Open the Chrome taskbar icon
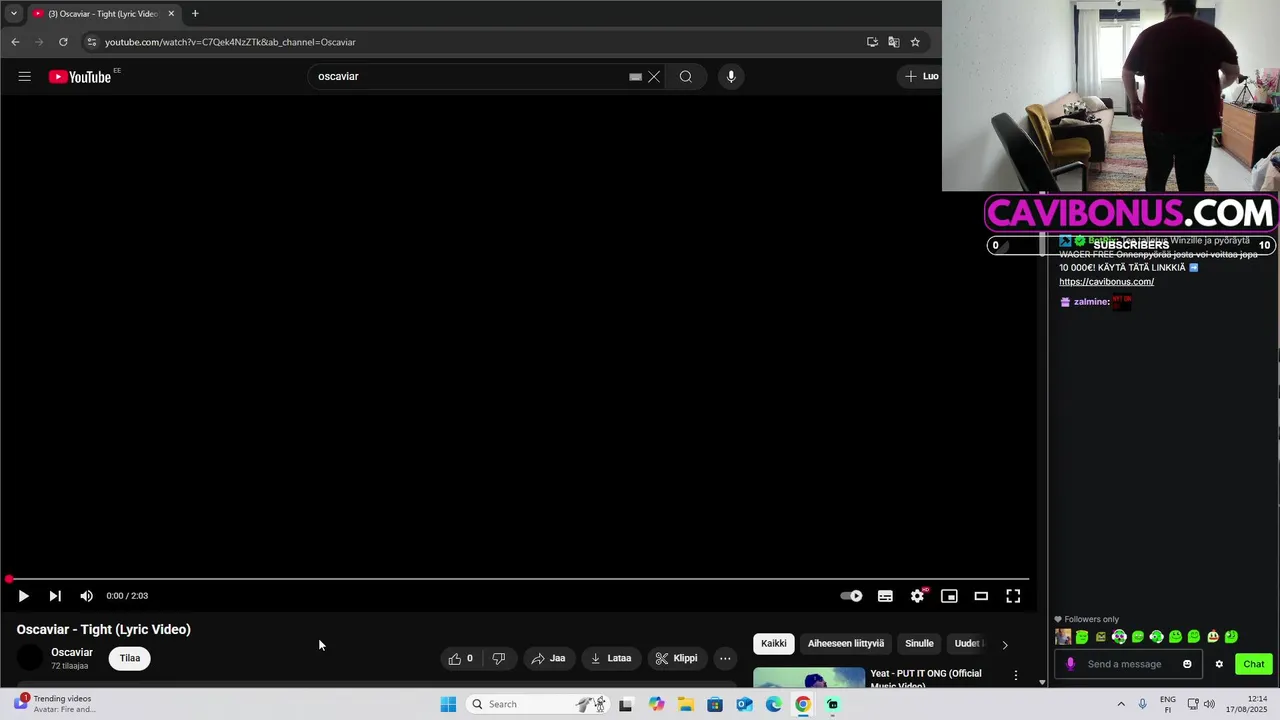The height and width of the screenshot is (720, 1280). [803, 704]
